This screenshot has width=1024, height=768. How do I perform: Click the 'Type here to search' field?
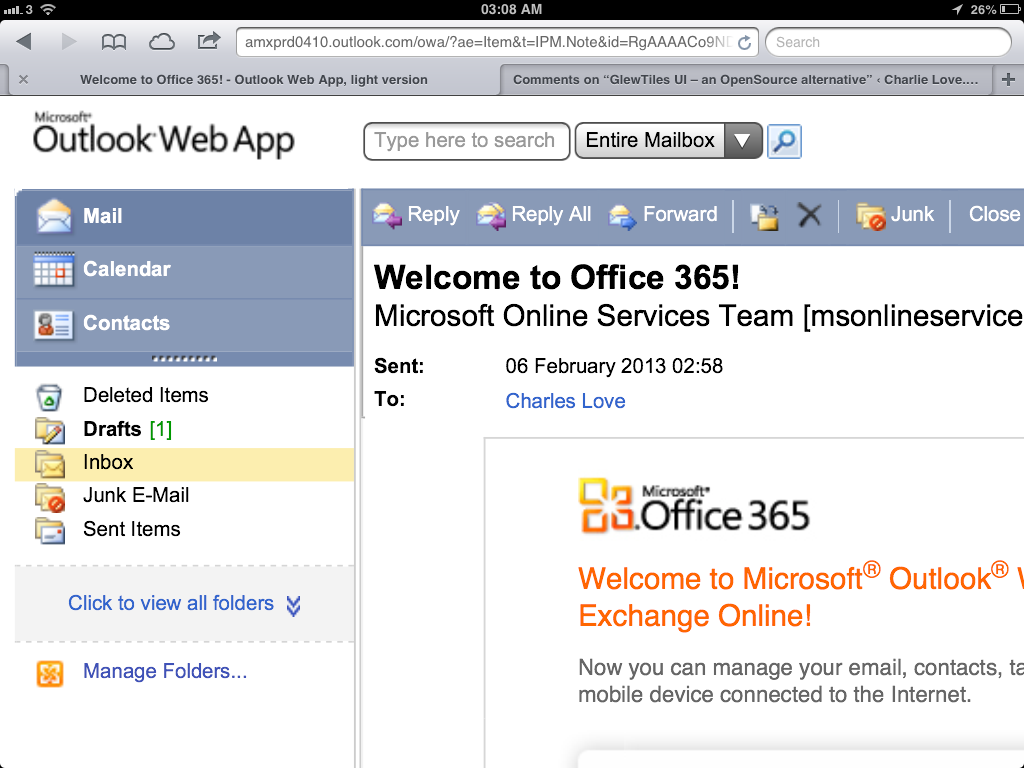(x=466, y=141)
